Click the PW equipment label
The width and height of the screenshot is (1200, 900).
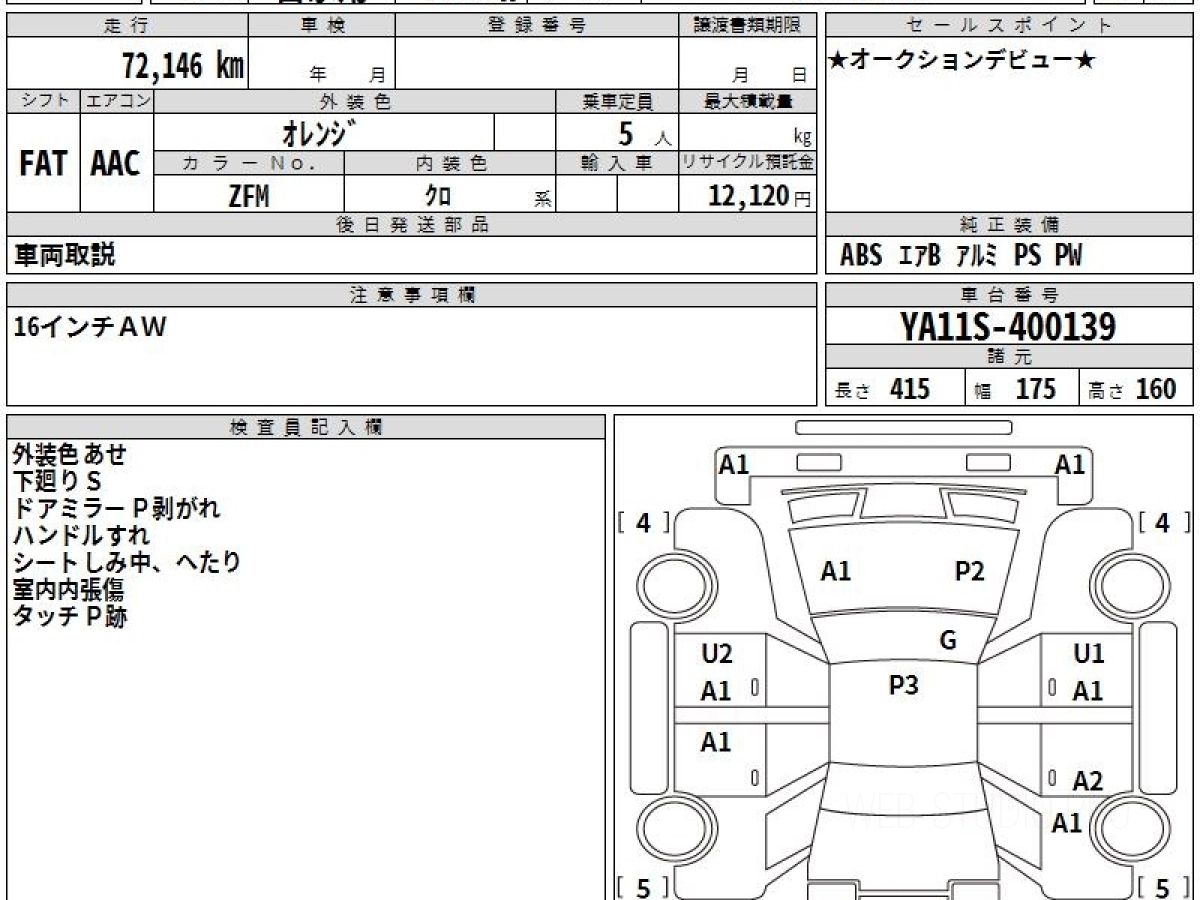point(1068,256)
